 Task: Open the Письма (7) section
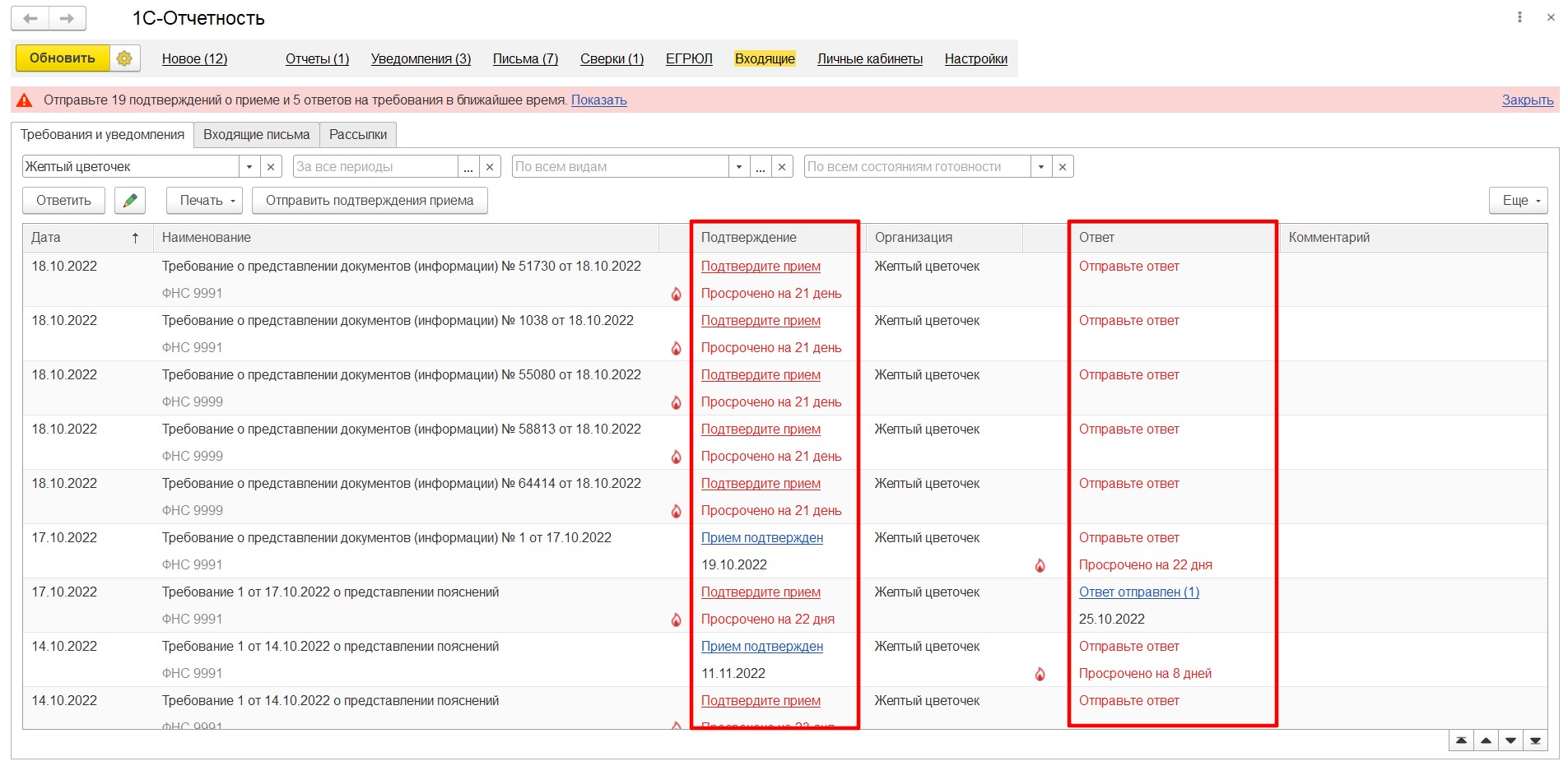click(x=525, y=58)
